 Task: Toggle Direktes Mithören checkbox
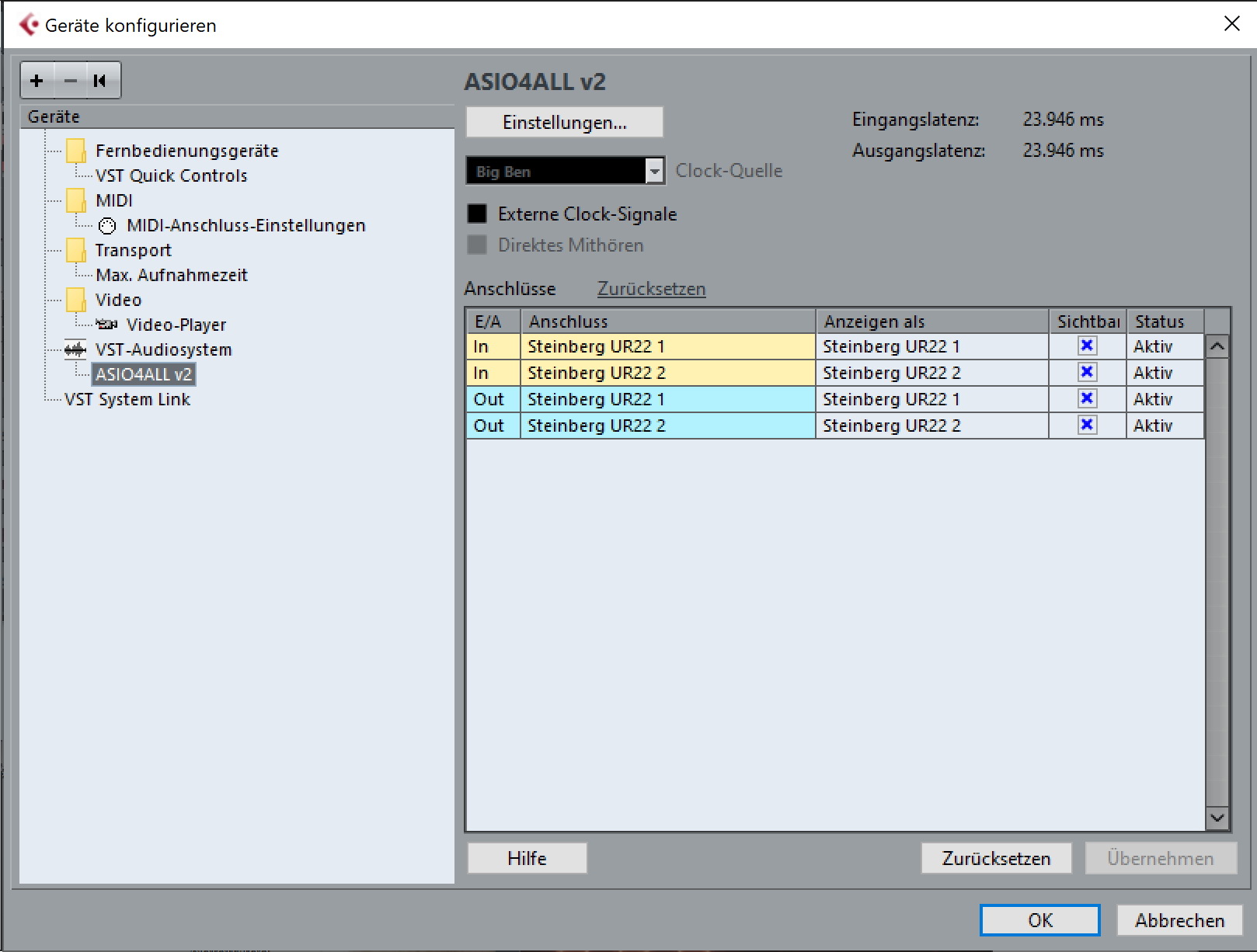477,245
